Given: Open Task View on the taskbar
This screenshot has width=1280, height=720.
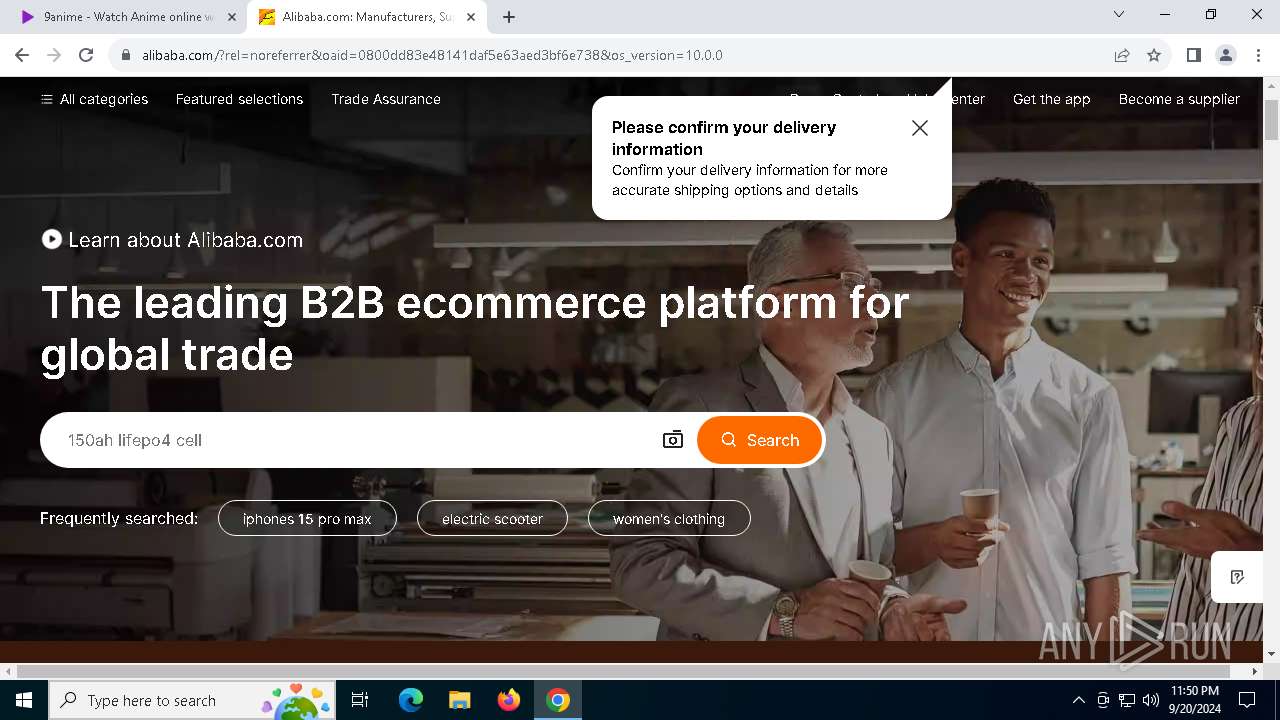Looking at the screenshot, I should [x=360, y=700].
